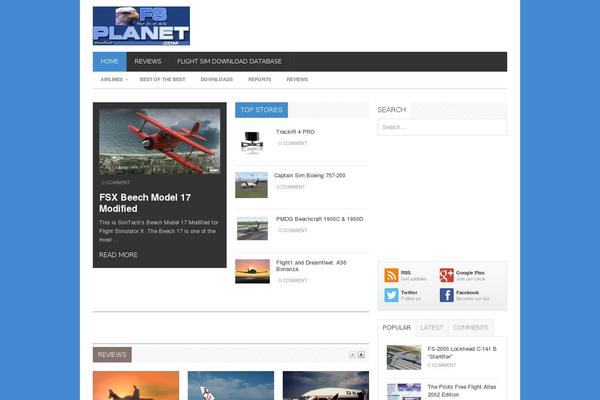The height and width of the screenshot is (400, 600).
Task: Go to previous review slider arrow
Action: (x=352, y=355)
